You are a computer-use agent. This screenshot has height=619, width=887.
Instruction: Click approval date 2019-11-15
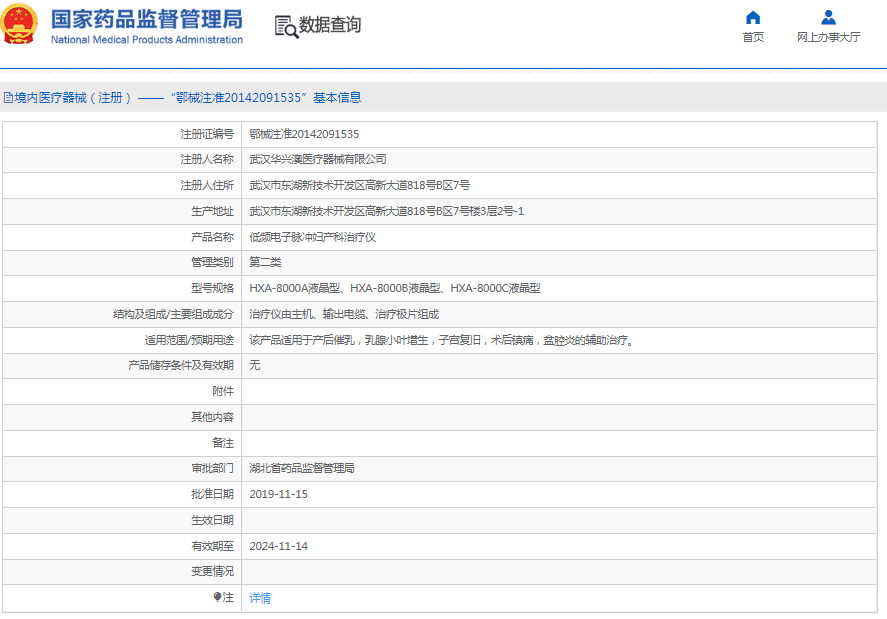[x=278, y=494]
